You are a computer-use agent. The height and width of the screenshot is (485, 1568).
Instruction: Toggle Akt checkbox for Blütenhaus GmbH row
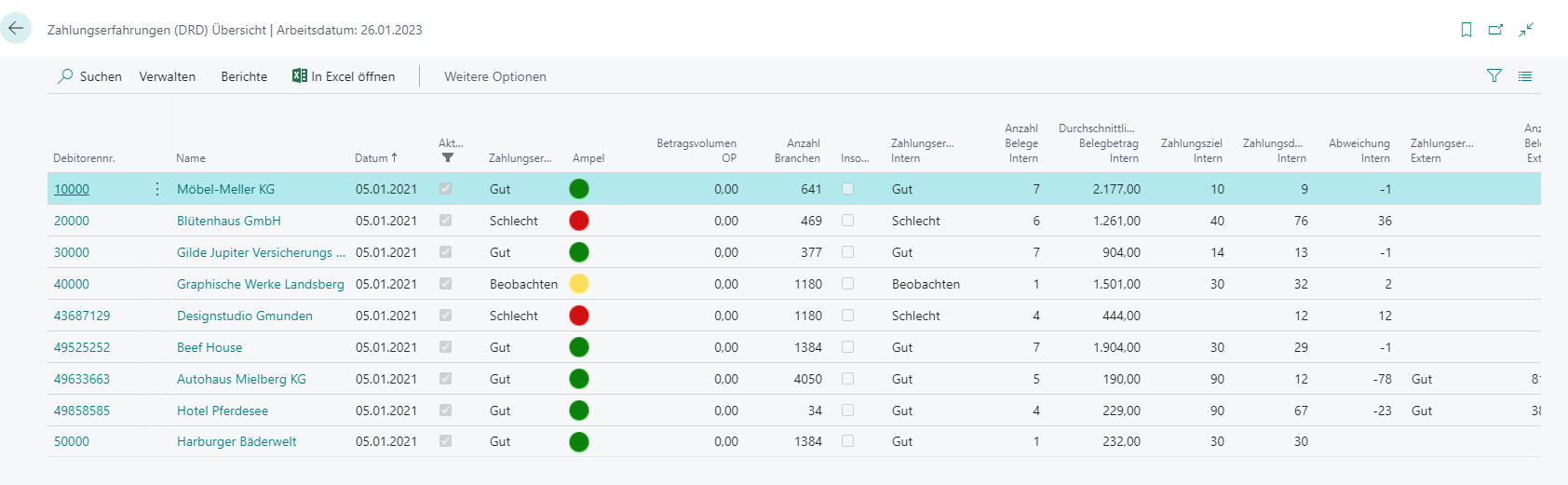(445, 221)
